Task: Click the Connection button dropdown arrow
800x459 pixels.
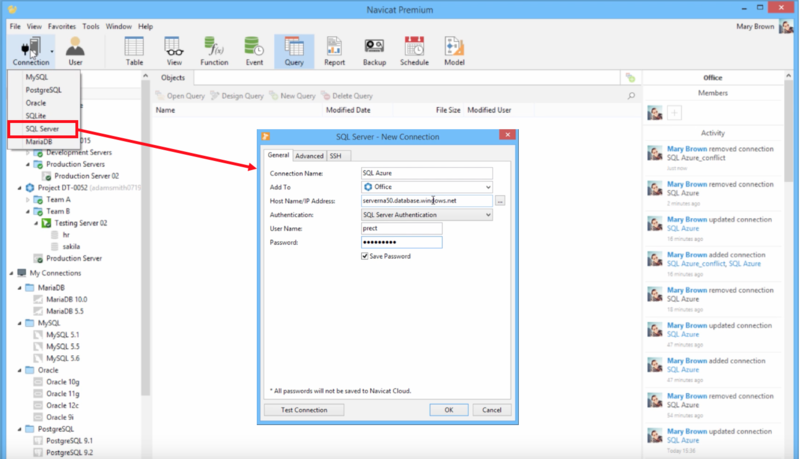Action: point(52,52)
